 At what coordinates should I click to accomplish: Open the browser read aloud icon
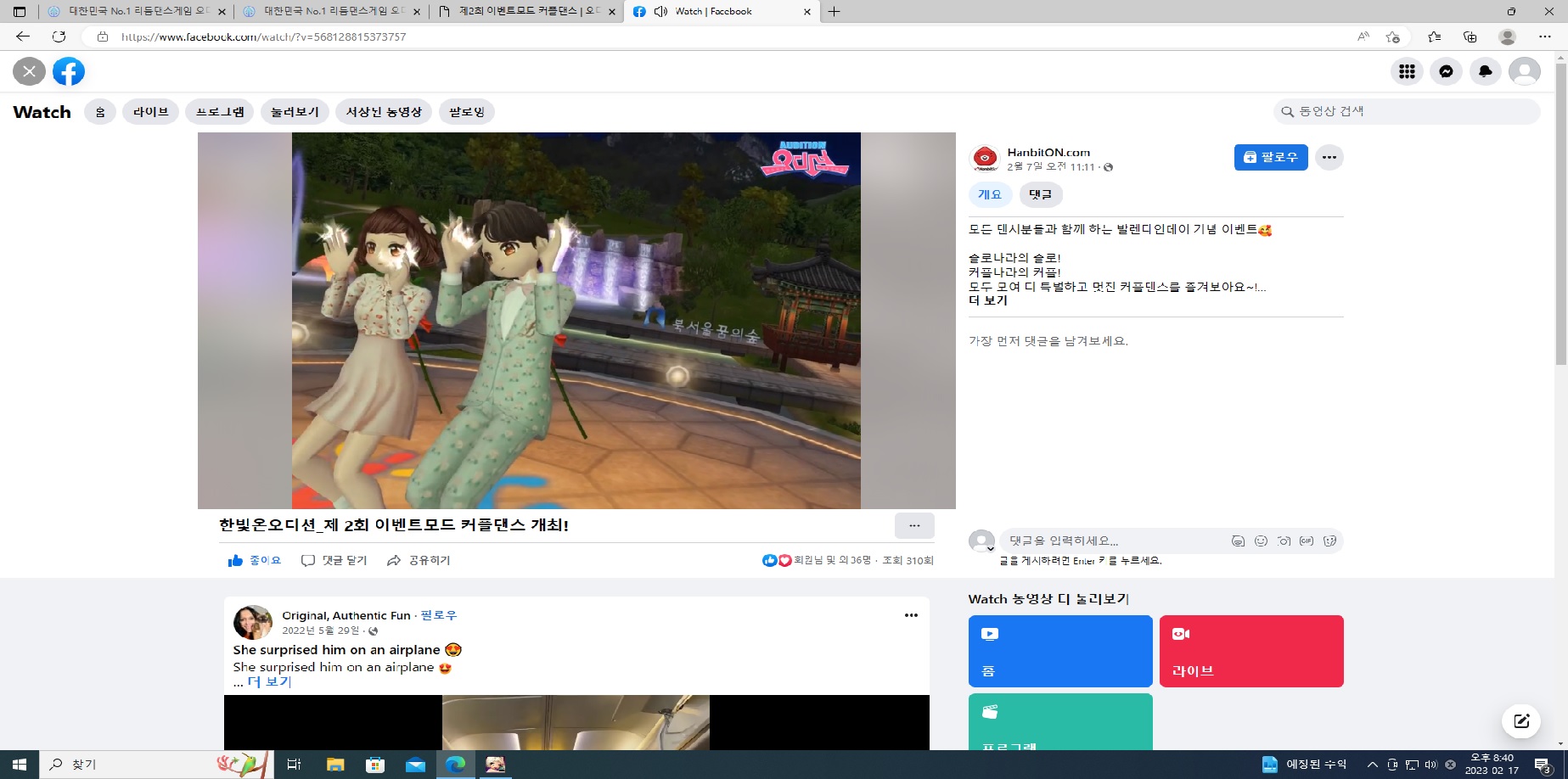(x=1363, y=36)
